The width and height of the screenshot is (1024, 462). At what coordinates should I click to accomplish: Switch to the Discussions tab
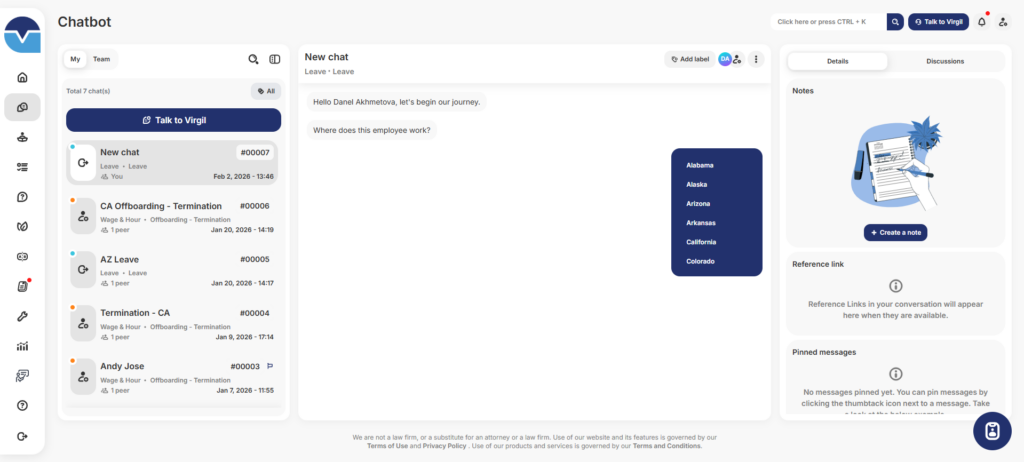(x=945, y=61)
